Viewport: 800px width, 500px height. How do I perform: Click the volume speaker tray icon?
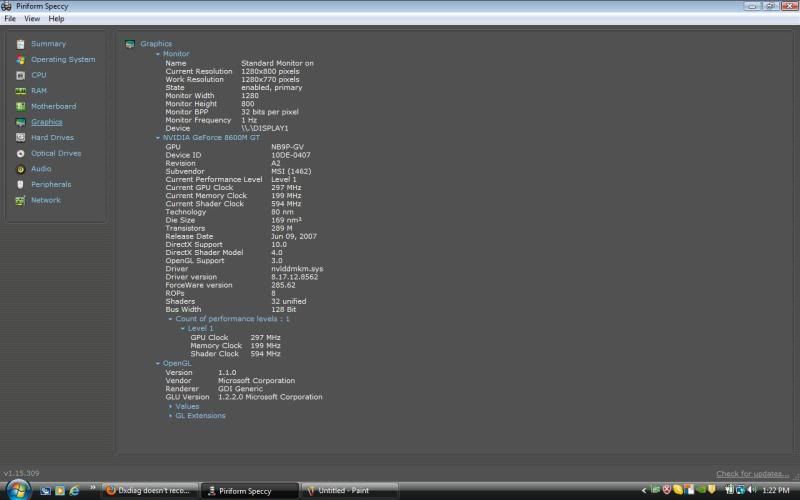point(752,490)
